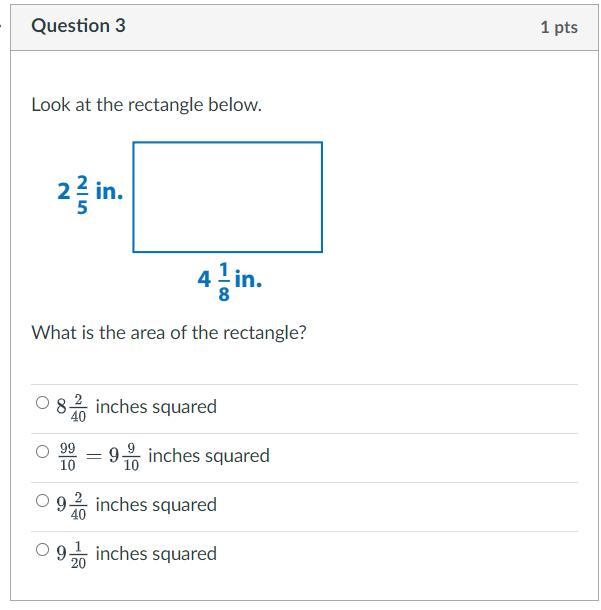This screenshot has width=601, height=610.
Task: Click the '9 9/10 inches squared' answer label
Action: (x=189, y=456)
